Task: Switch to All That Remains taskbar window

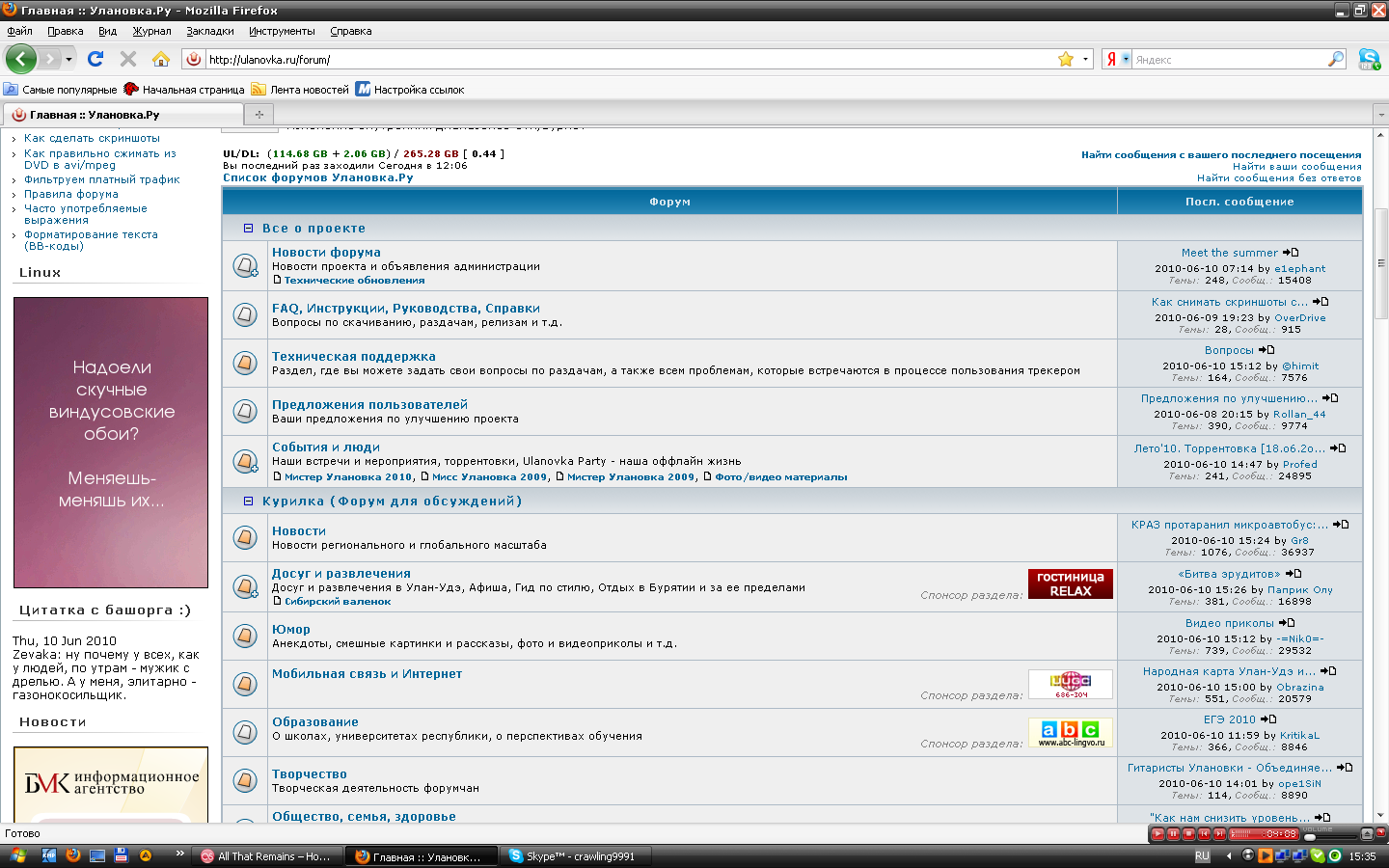Action: click(267, 856)
